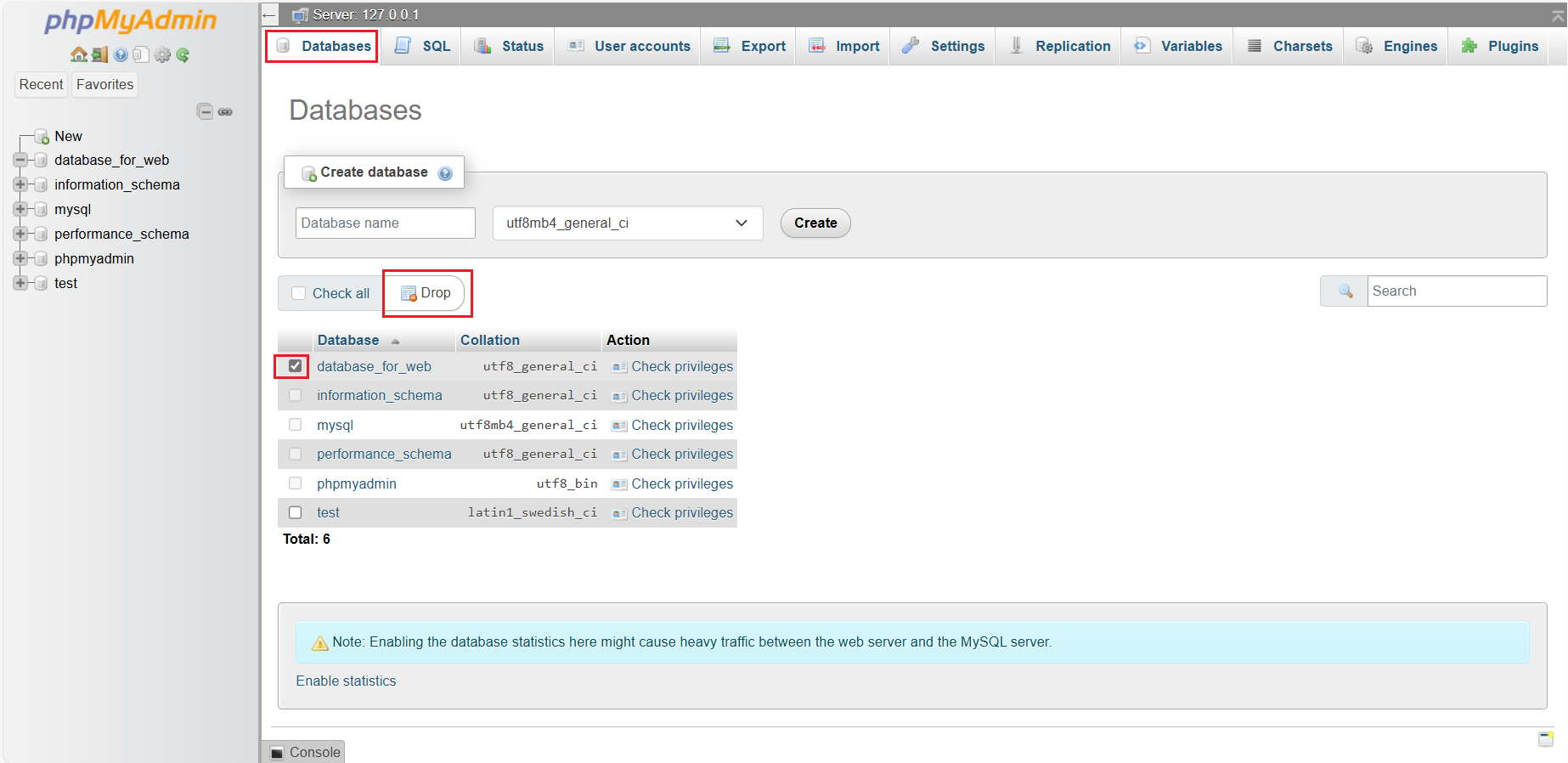Select performance_schema in the navigation tree
The image size is (1568, 763).
[121, 234]
